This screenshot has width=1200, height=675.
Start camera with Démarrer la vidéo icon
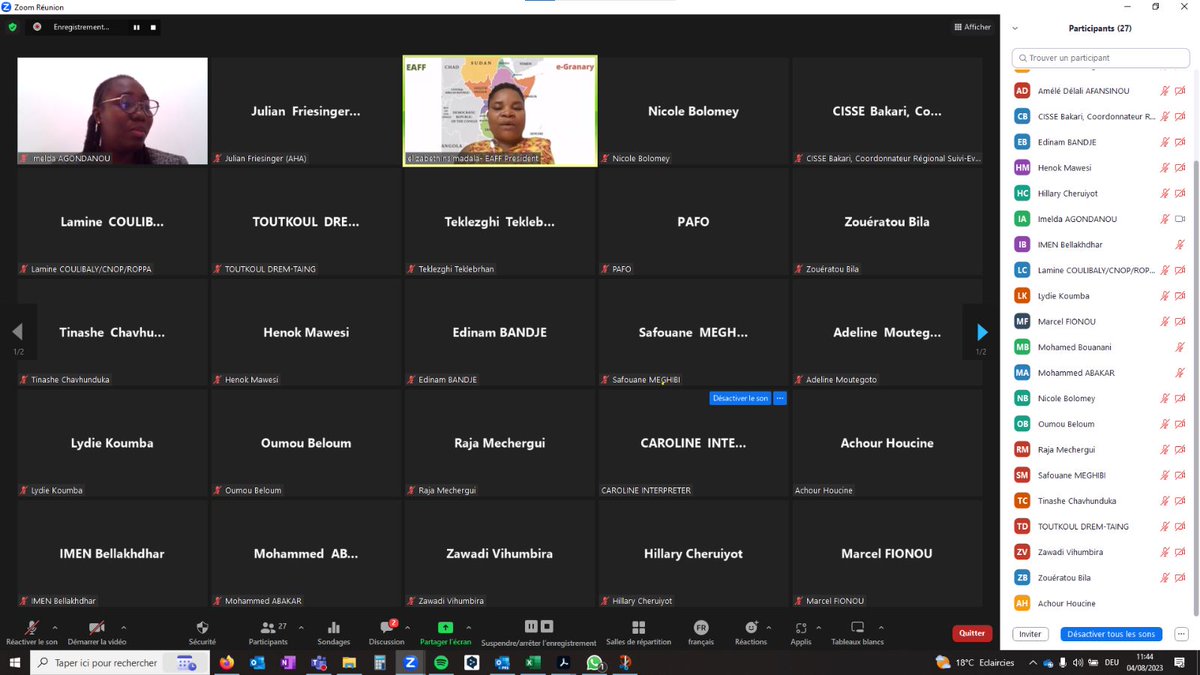(97, 628)
